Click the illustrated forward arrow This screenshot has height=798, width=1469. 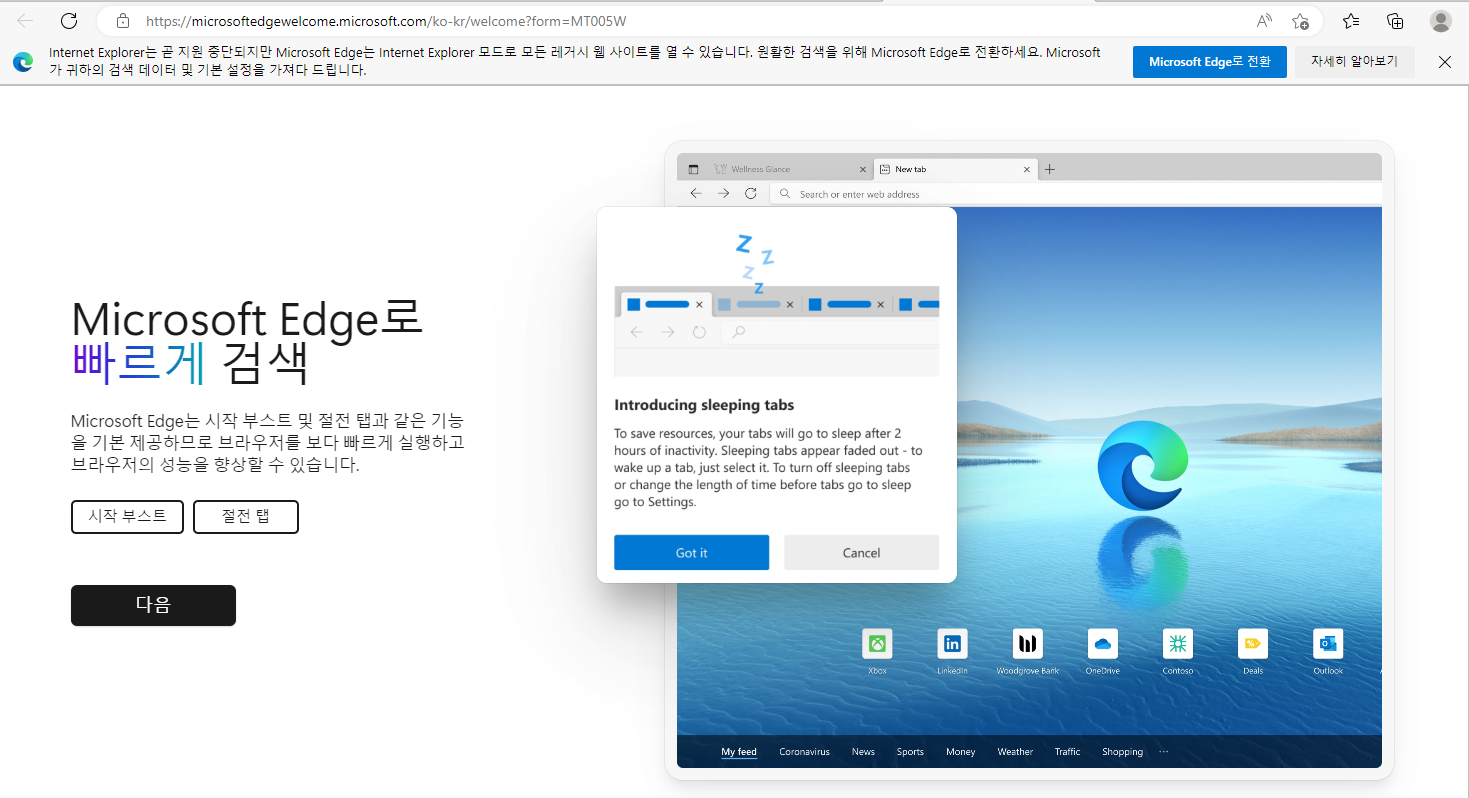click(x=723, y=194)
